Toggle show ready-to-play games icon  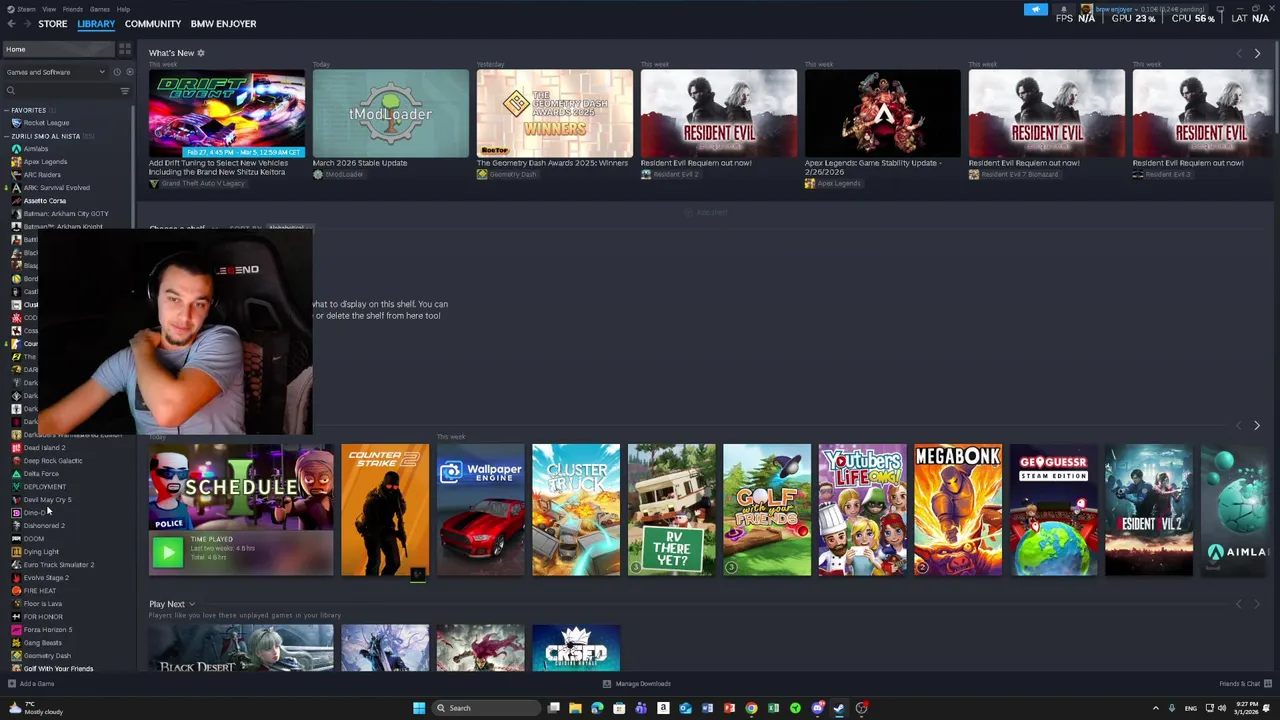(129, 72)
